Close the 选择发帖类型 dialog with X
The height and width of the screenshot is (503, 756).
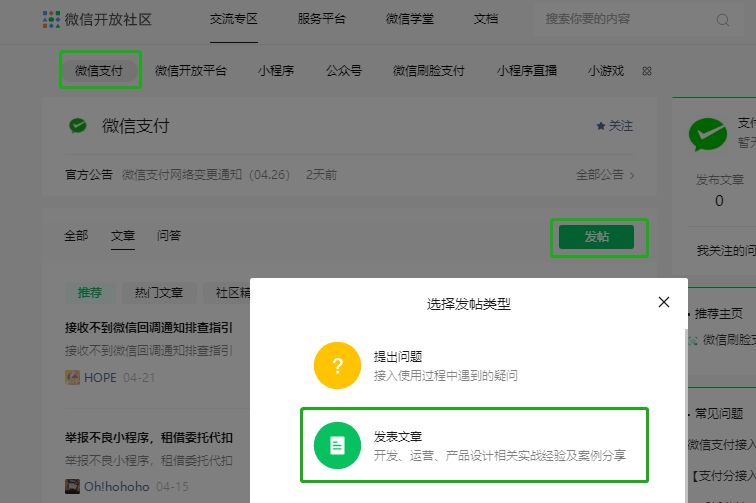pyautogui.click(x=664, y=302)
